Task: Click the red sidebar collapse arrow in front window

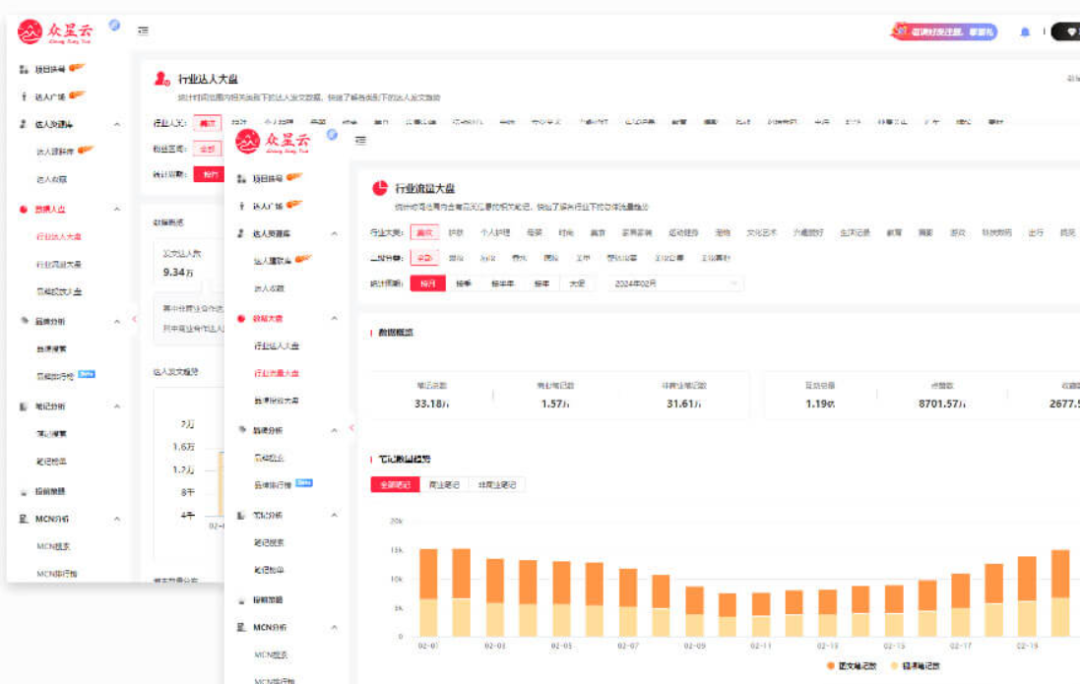Action: point(351,428)
